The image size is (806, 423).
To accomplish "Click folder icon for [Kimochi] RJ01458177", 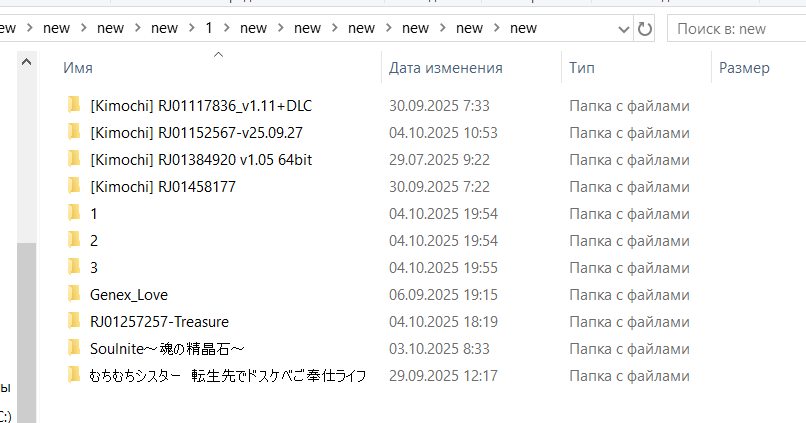I will [x=73, y=186].
